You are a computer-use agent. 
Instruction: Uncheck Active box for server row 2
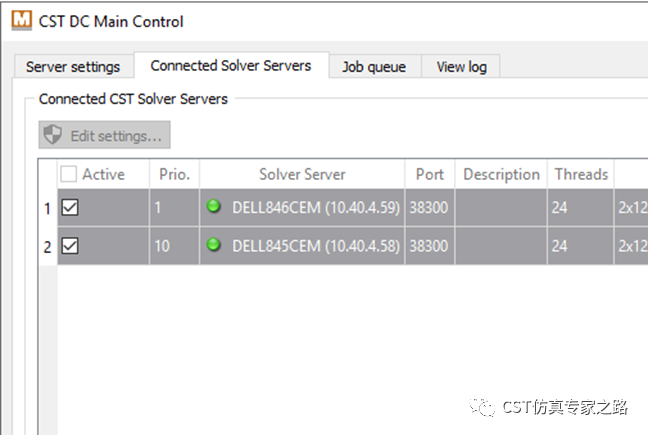coord(70,246)
